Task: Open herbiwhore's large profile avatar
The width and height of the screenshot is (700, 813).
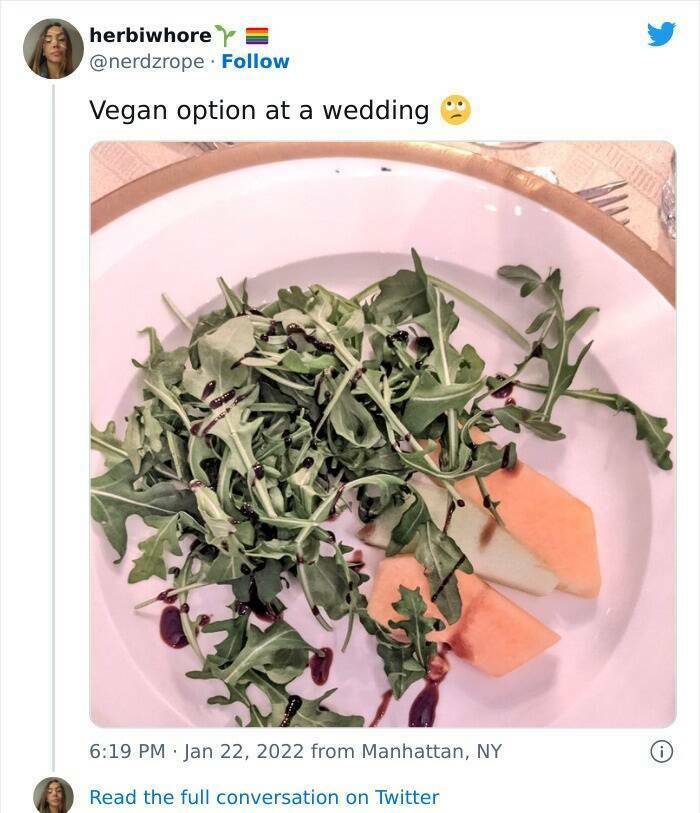Action: (53, 48)
